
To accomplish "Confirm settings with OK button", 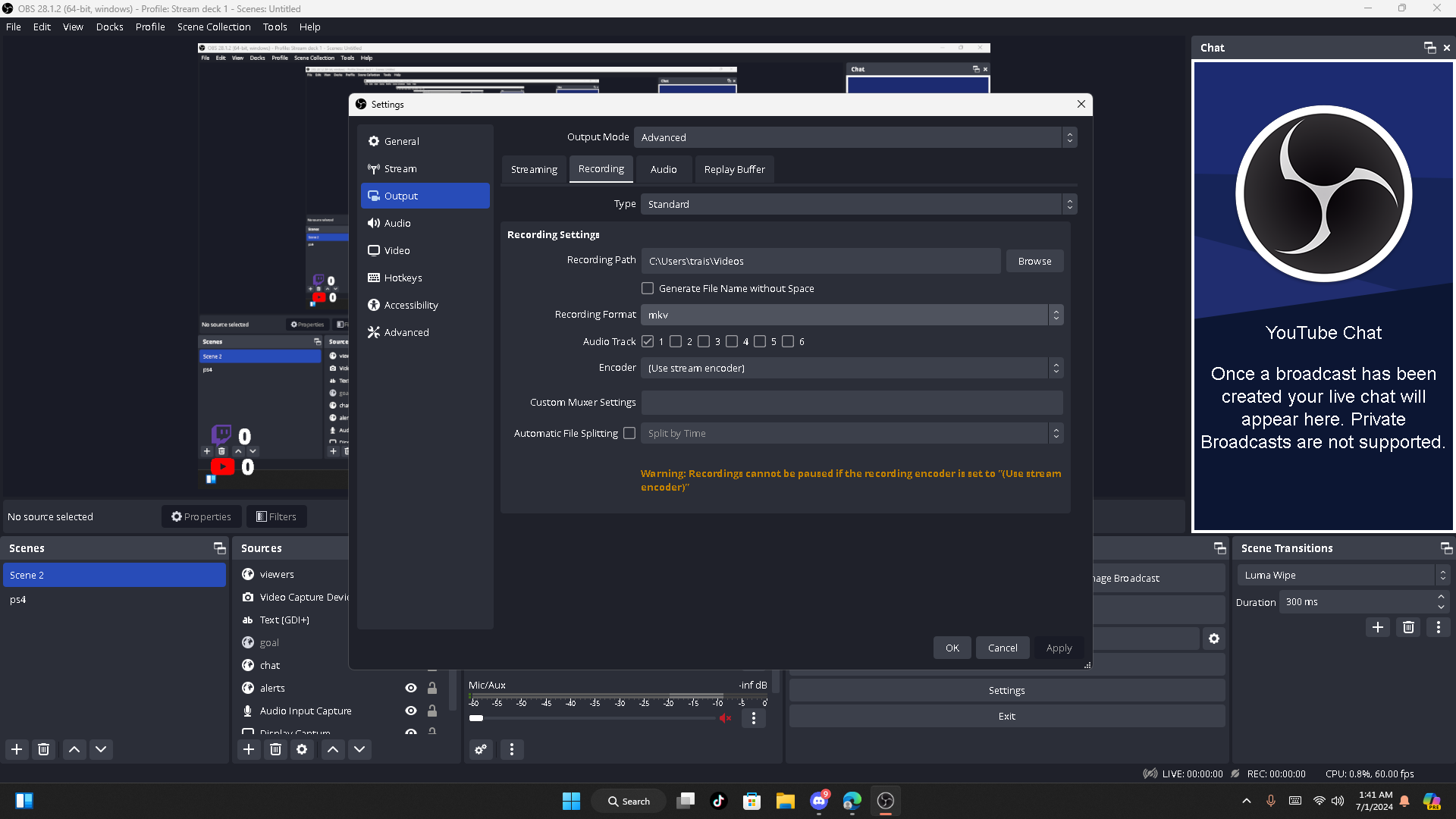I will point(952,648).
